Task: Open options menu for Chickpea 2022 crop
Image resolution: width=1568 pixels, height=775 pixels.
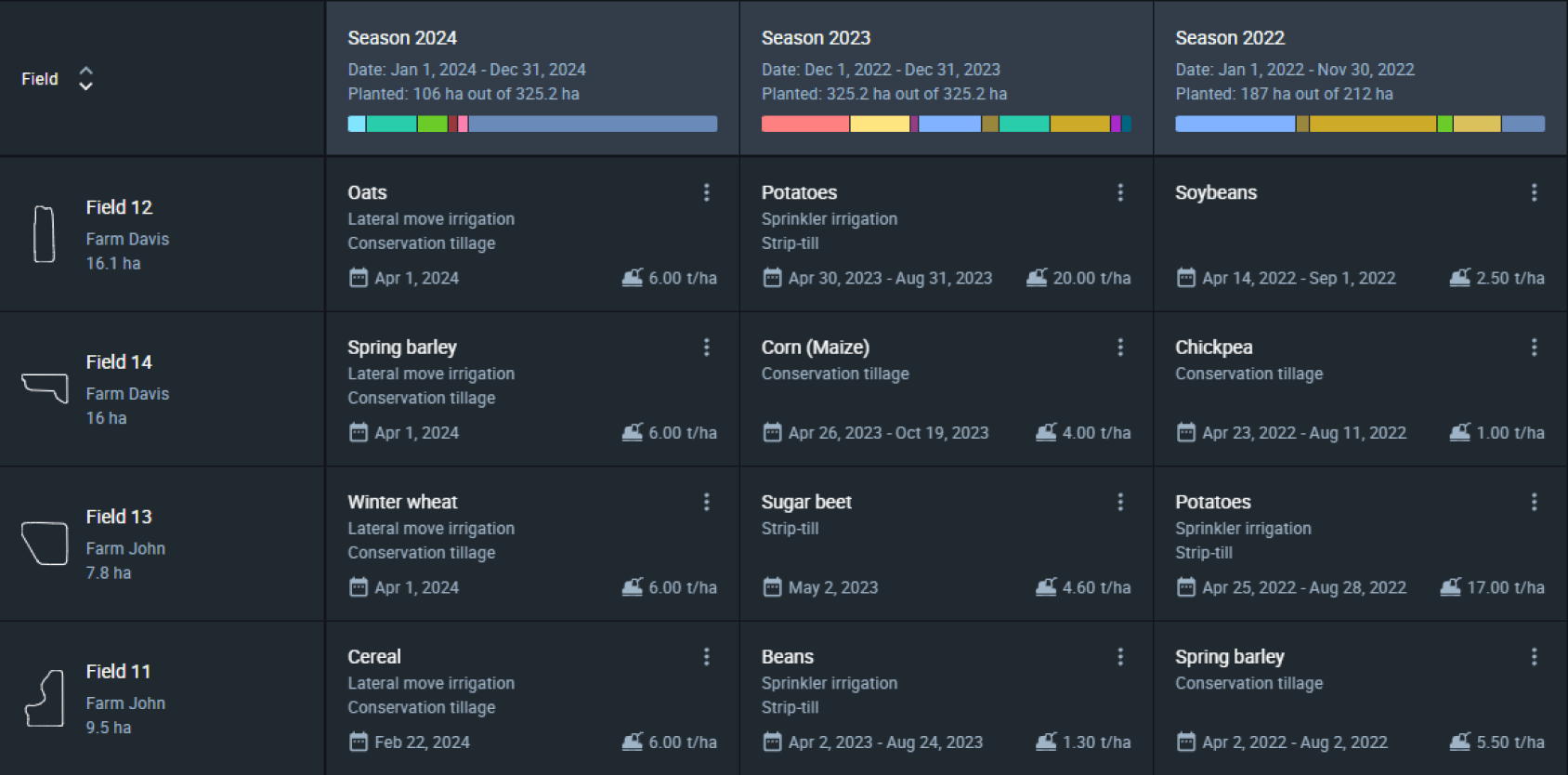Action: click(1534, 347)
